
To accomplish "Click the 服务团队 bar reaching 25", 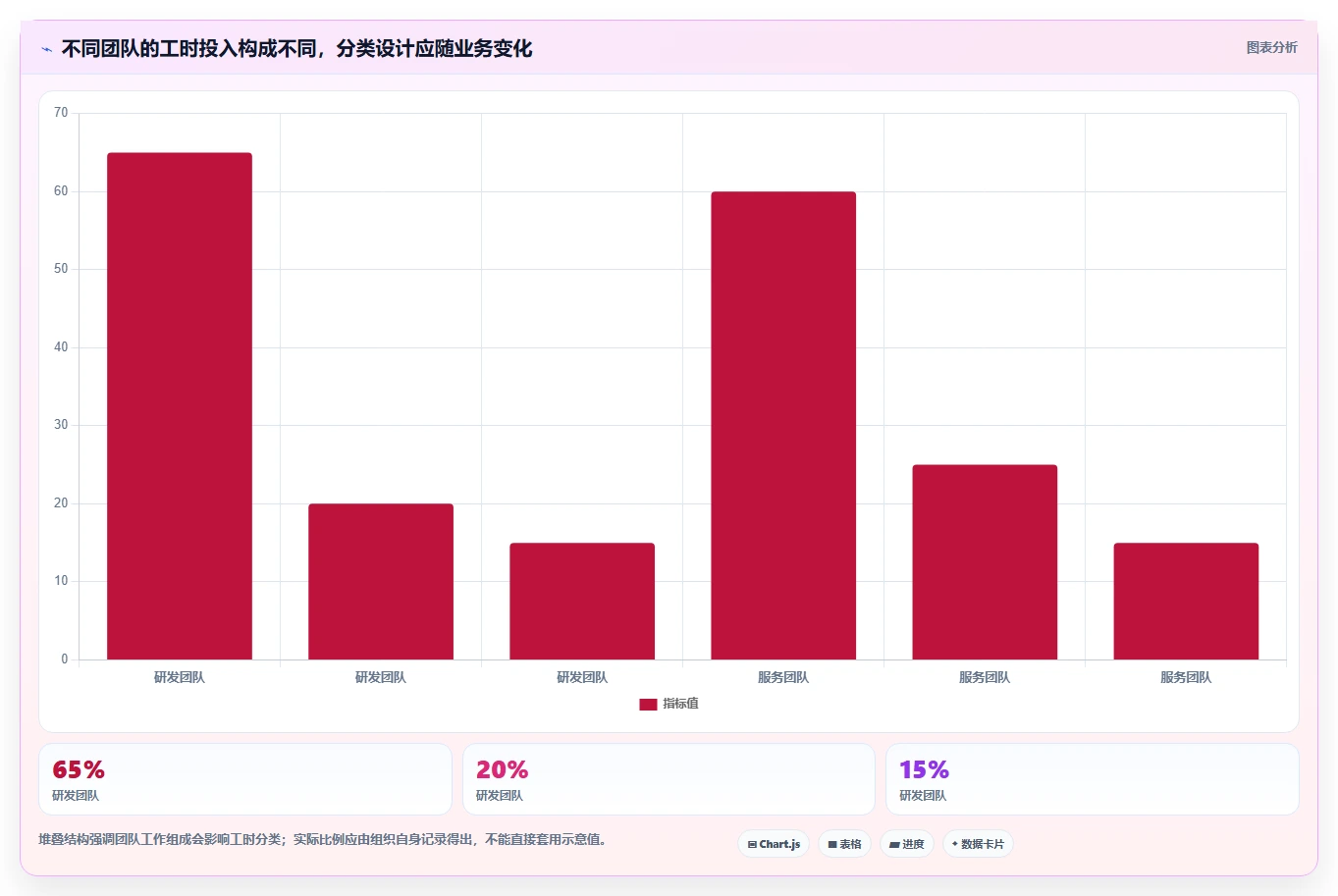I will point(985,562).
